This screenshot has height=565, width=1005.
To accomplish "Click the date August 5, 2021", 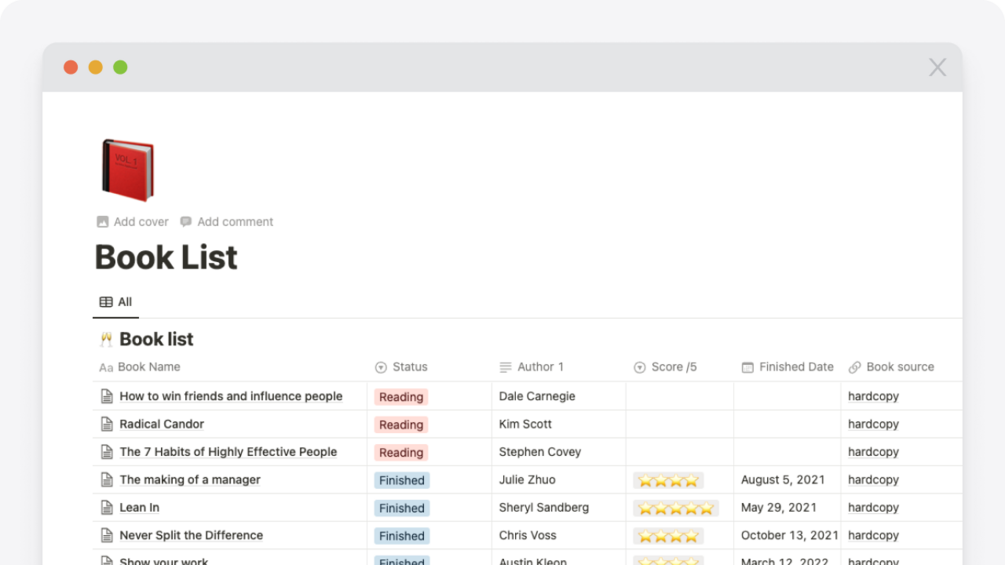I will pos(783,479).
